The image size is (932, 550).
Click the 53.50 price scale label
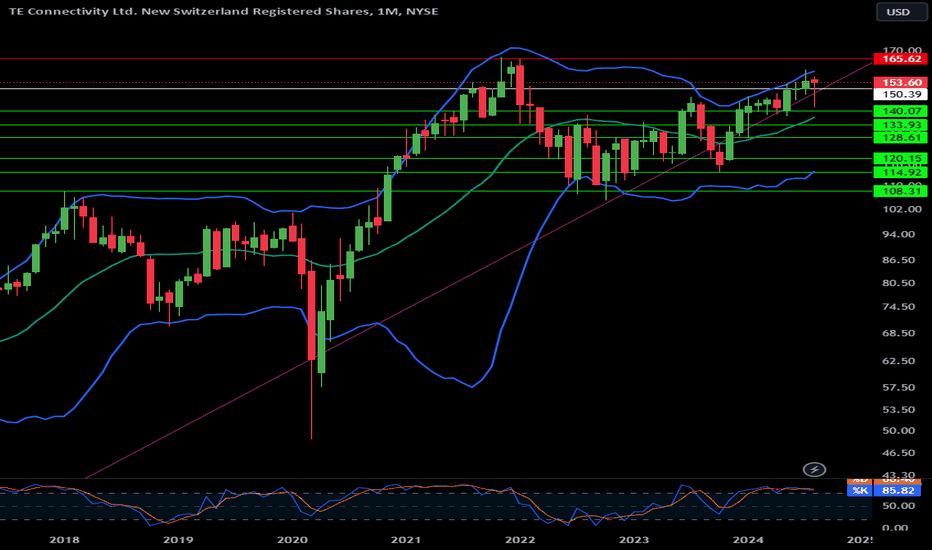pos(899,410)
